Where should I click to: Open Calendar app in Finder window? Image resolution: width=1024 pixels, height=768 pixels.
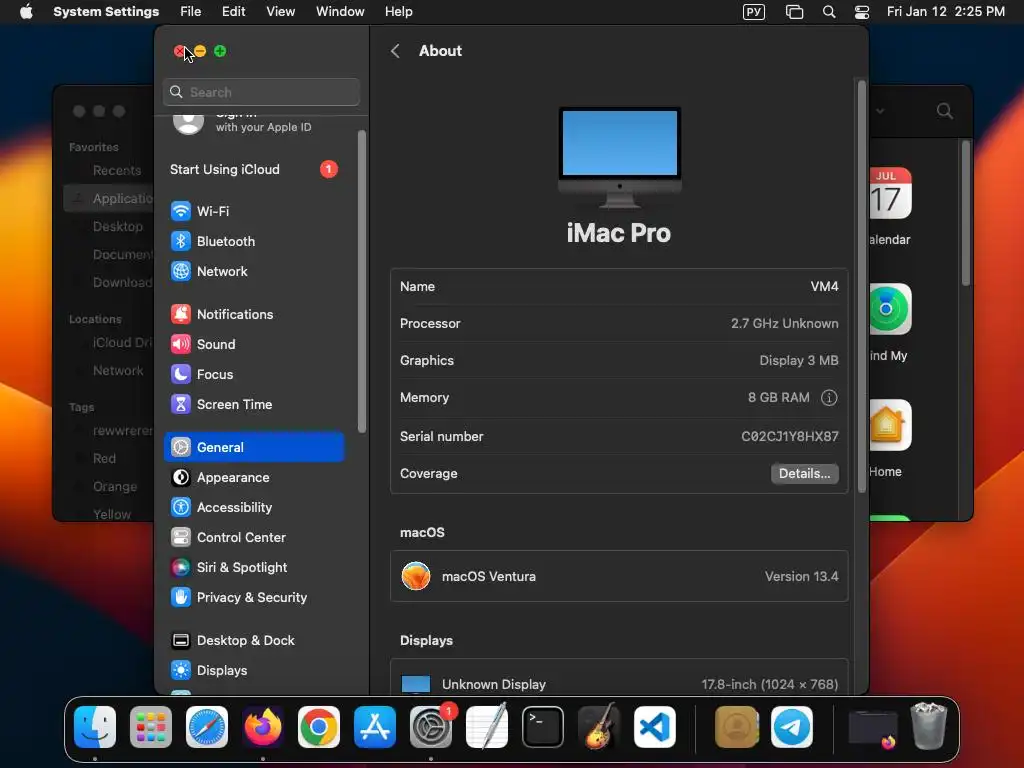(x=889, y=206)
